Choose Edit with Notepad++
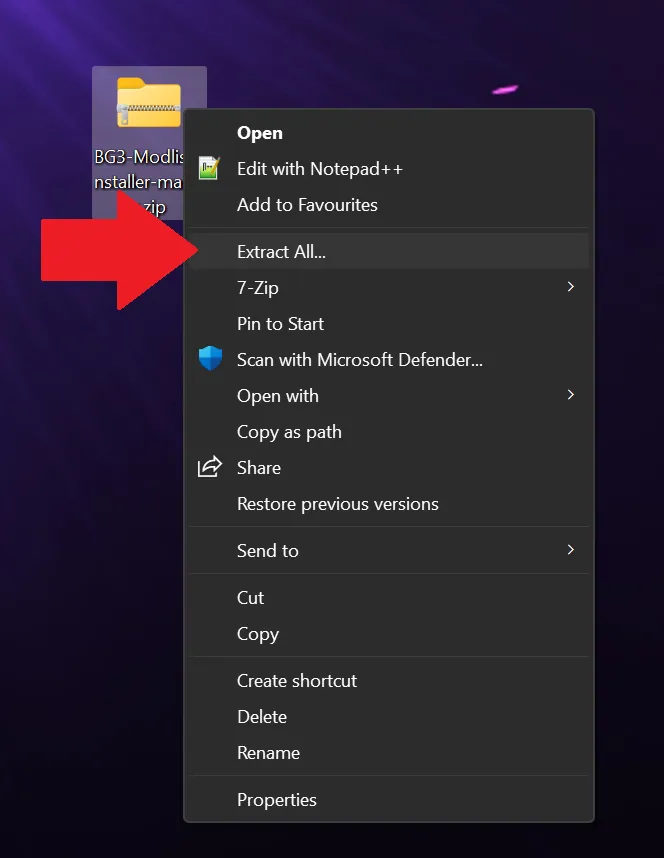664x858 pixels. (x=389, y=169)
